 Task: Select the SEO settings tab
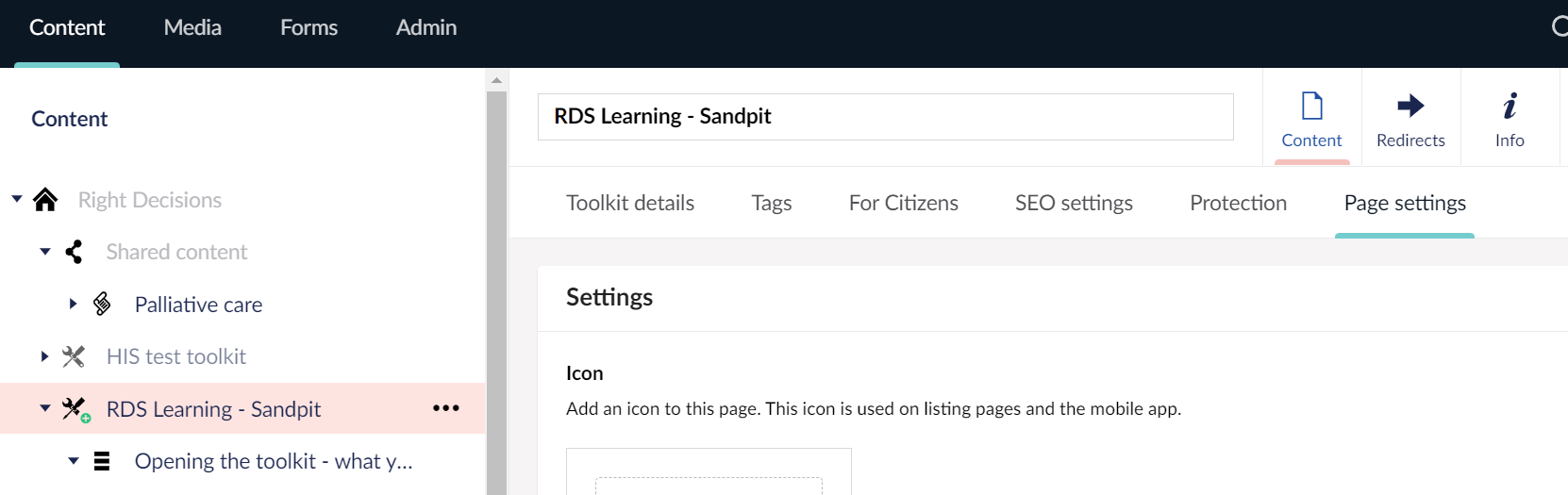[1074, 203]
